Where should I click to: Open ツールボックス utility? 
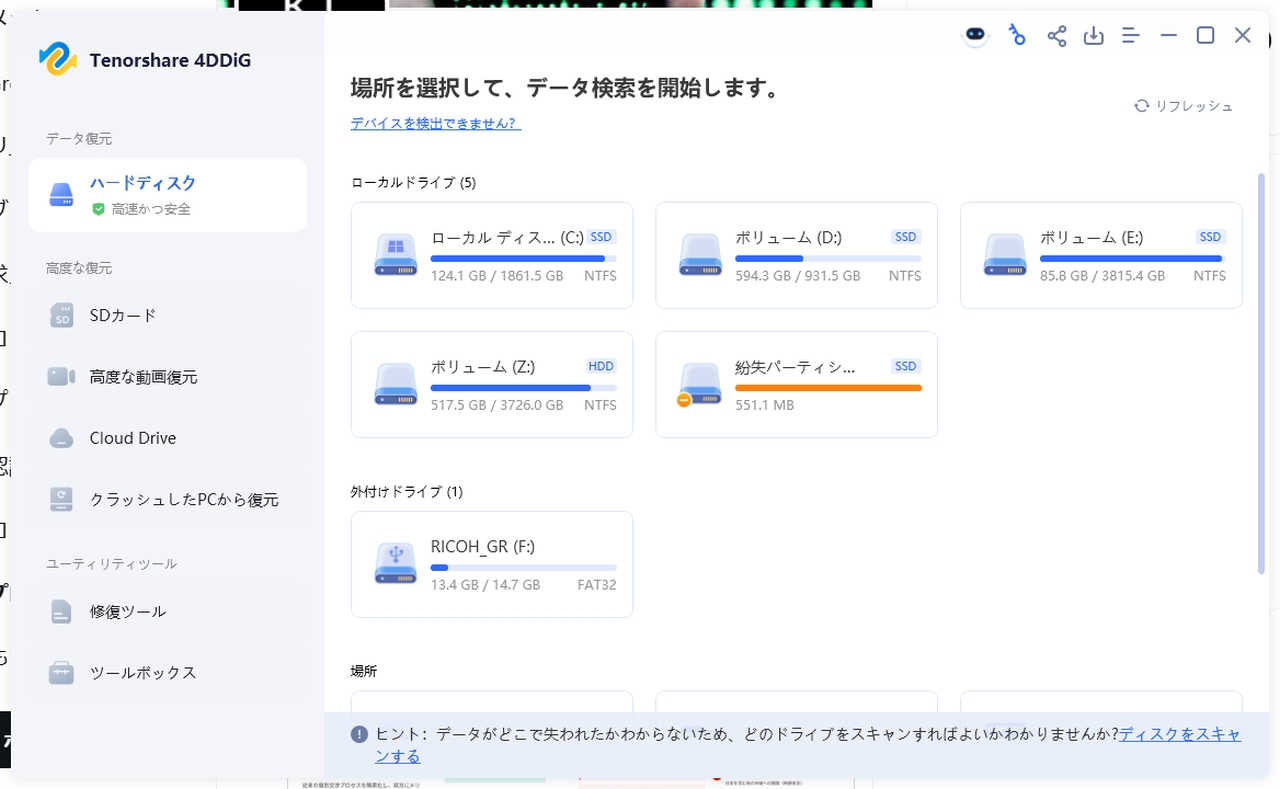(167, 672)
